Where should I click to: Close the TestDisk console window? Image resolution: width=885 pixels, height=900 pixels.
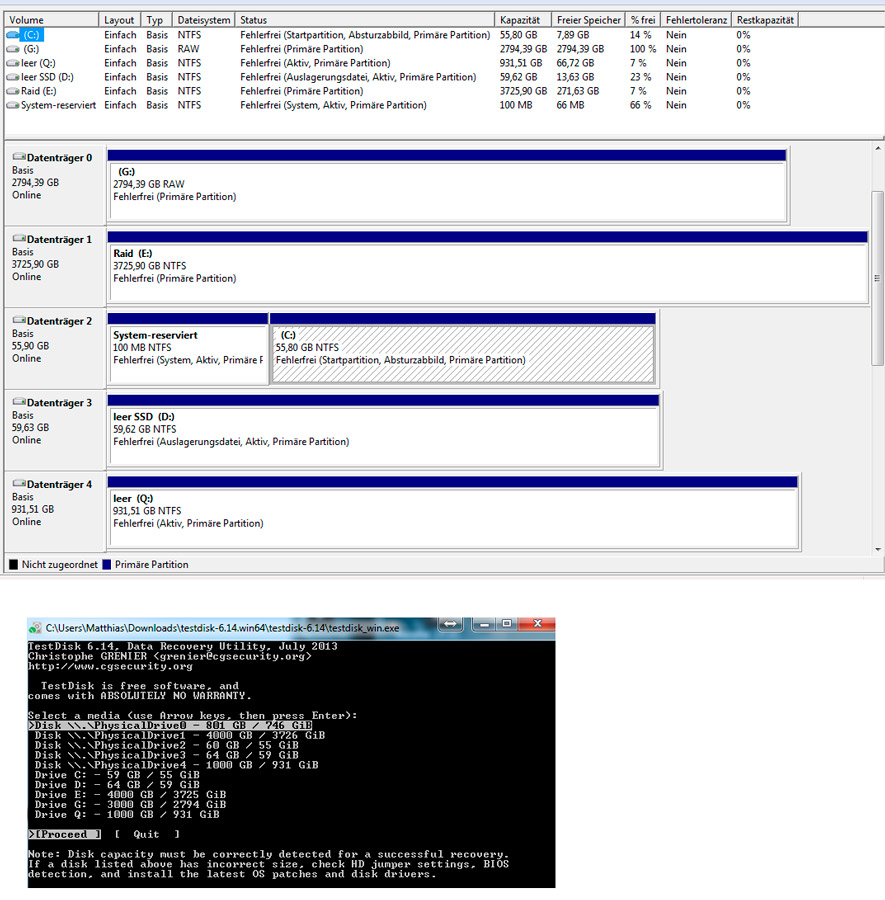click(537, 624)
